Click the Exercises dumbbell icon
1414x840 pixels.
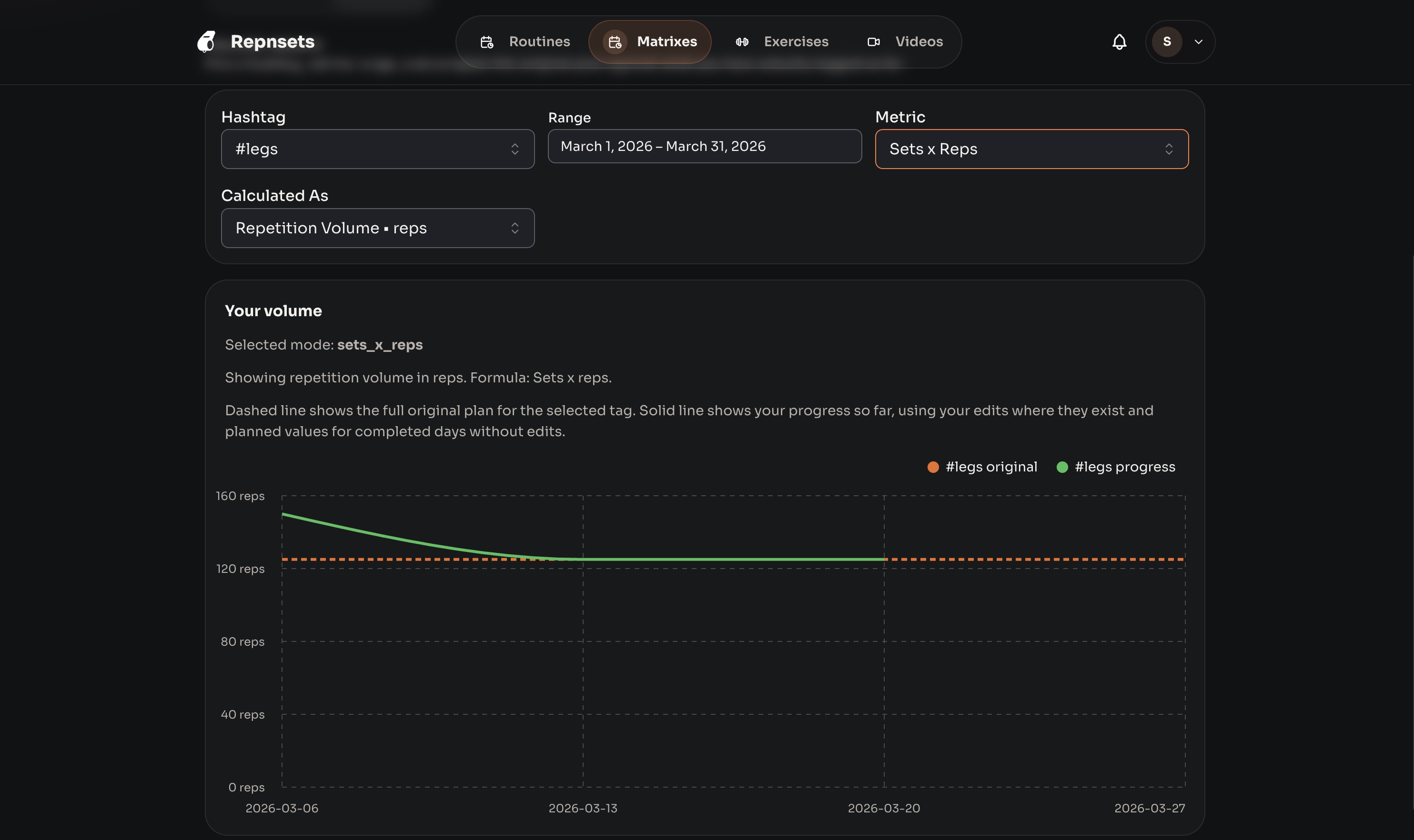742,42
